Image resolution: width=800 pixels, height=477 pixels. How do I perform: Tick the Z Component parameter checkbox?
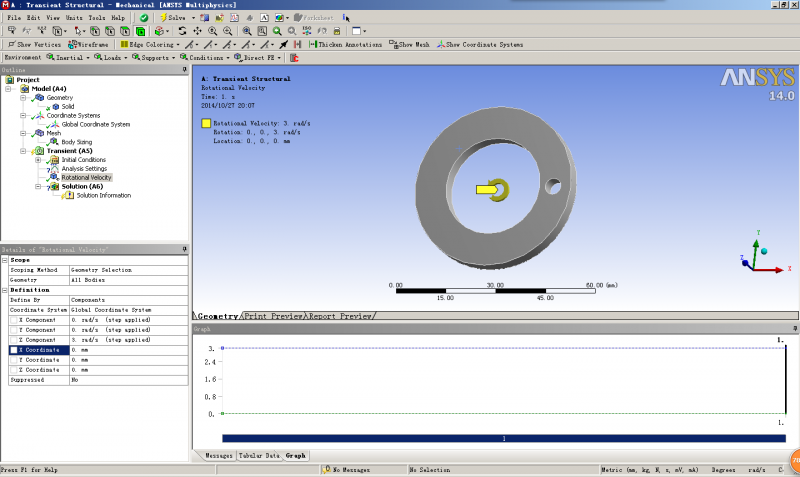(14, 340)
